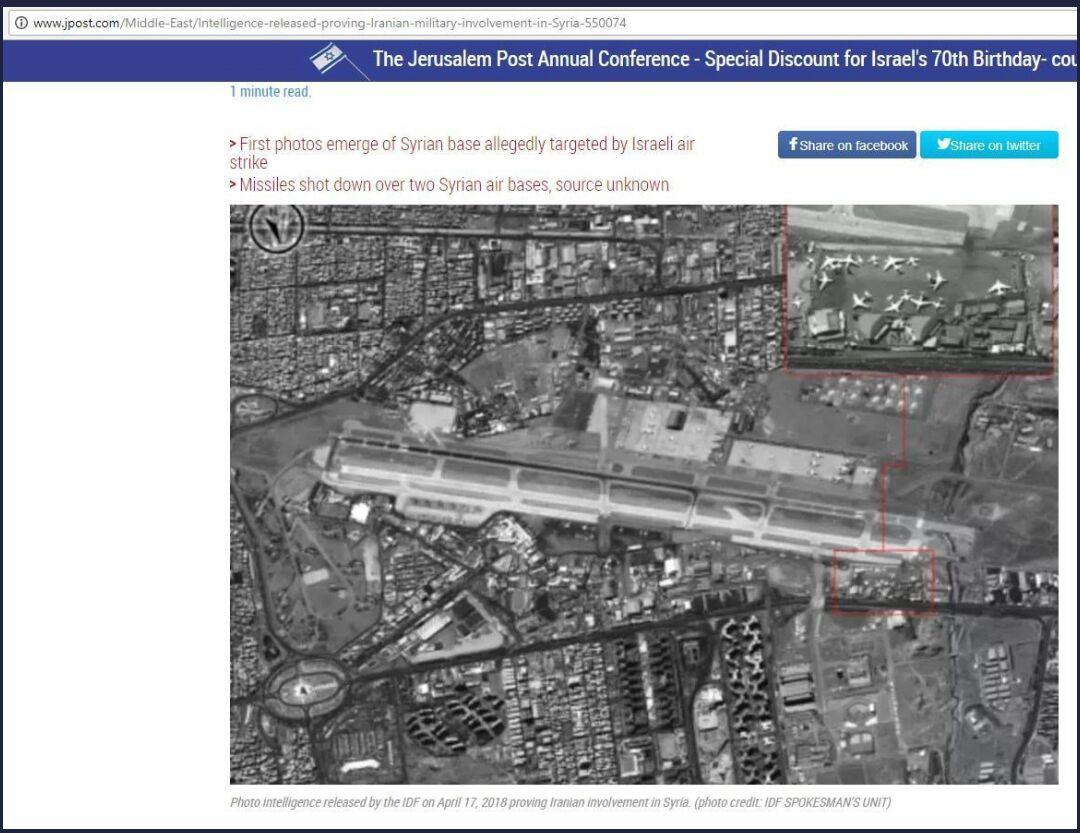
Task: Click the '1 minute read.' text
Action: pyautogui.click(x=271, y=92)
